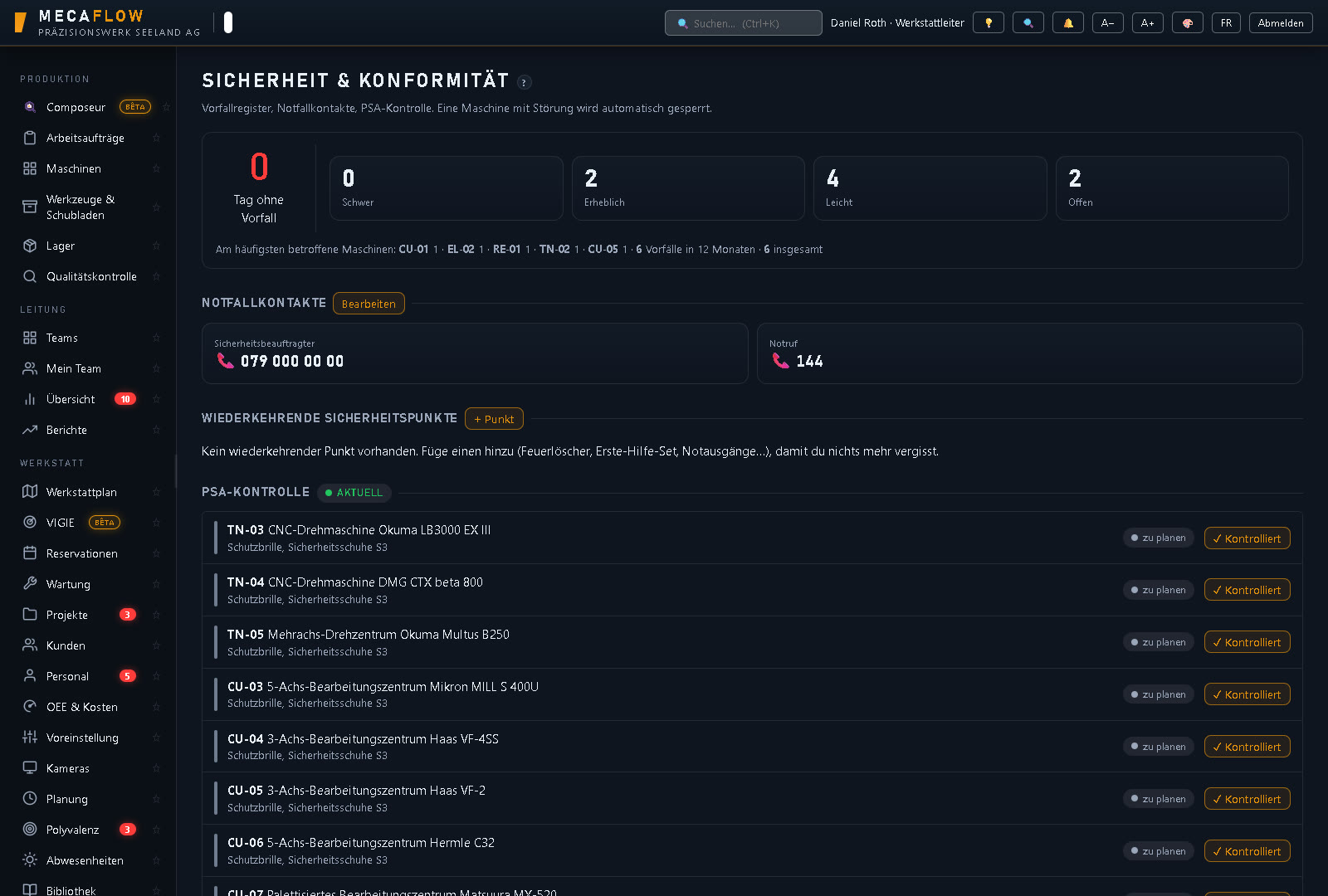The image size is (1328, 896).
Task: Click the box icon for Lager
Action: pos(30,246)
